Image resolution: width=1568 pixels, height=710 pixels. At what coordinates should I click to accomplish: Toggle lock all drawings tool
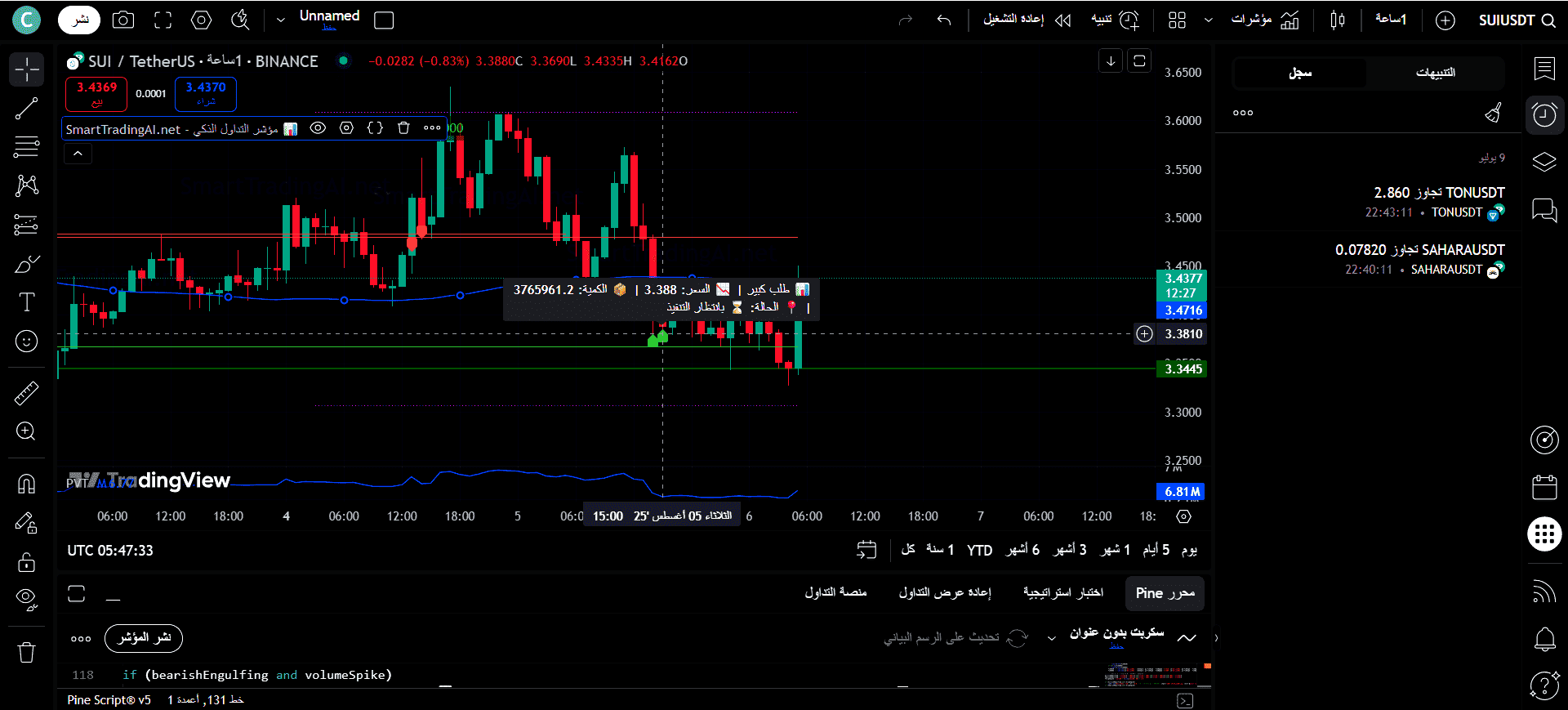point(26,562)
